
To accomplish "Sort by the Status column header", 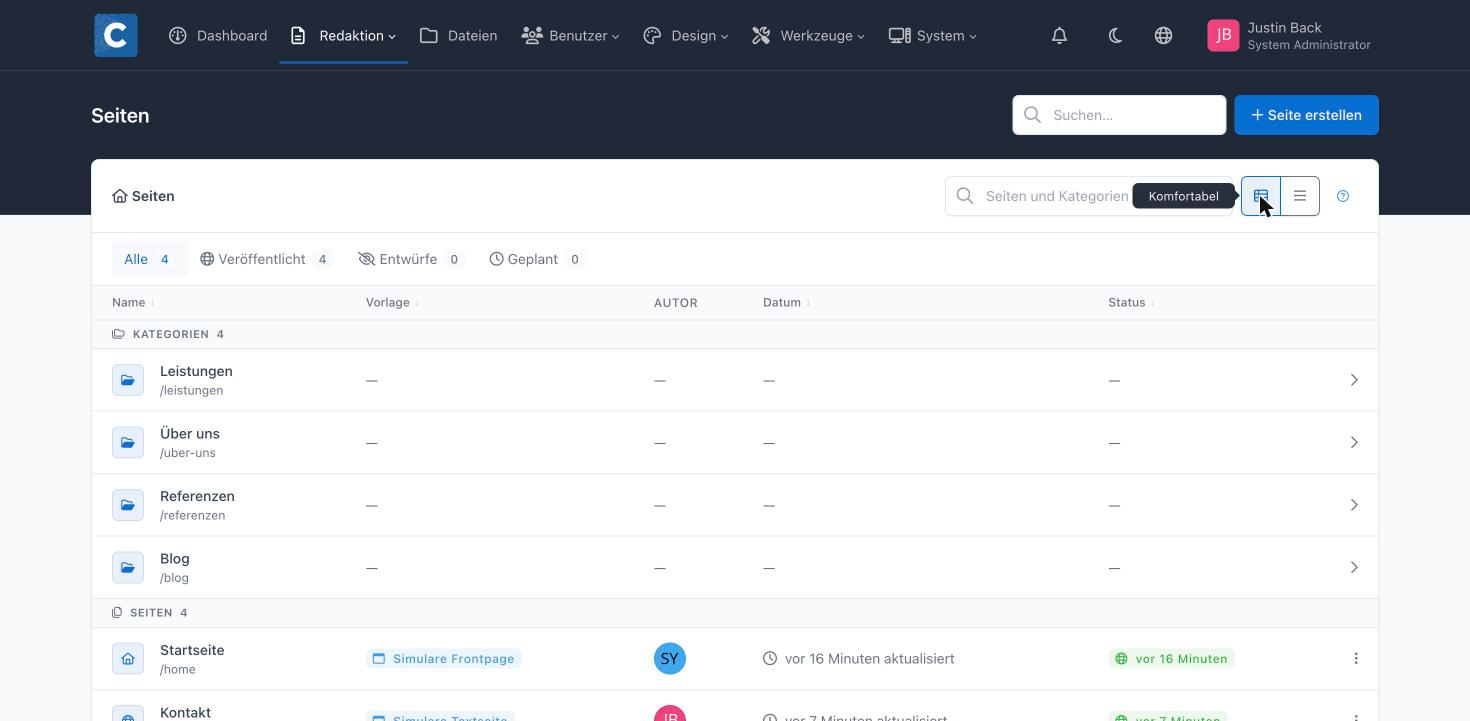I will (1131, 302).
